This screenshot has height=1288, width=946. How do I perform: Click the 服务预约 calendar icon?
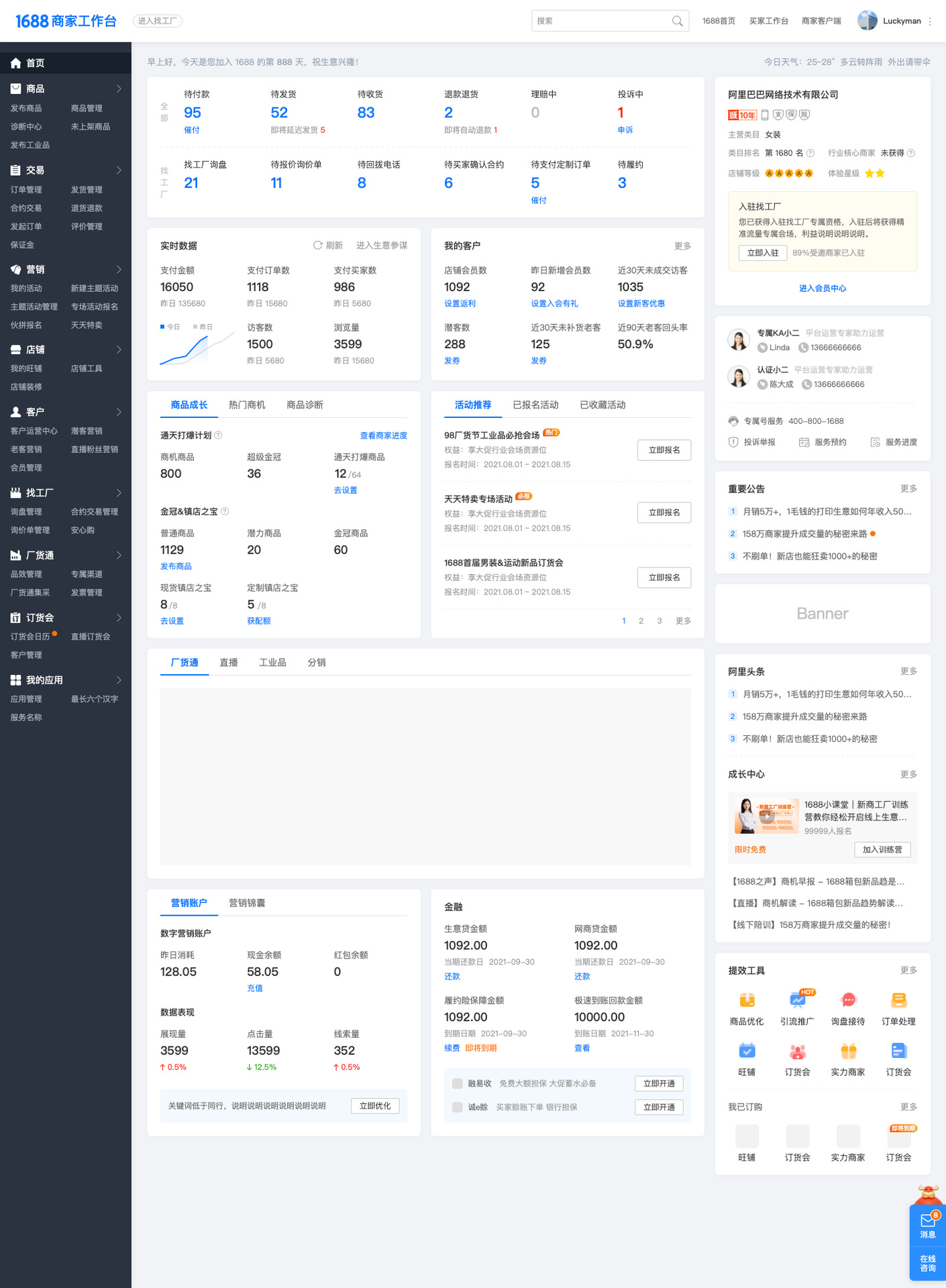pos(804,442)
